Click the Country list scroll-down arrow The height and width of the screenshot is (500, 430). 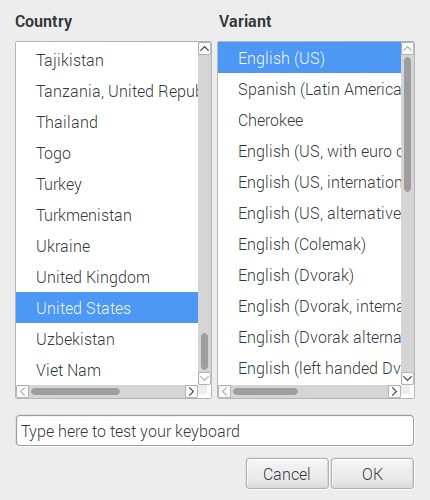coord(204,378)
